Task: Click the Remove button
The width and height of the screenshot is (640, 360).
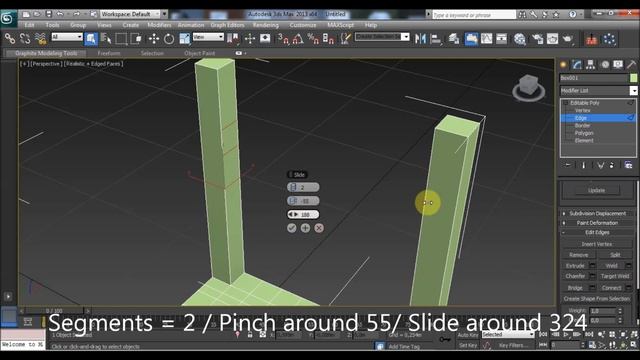Action: click(579, 255)
